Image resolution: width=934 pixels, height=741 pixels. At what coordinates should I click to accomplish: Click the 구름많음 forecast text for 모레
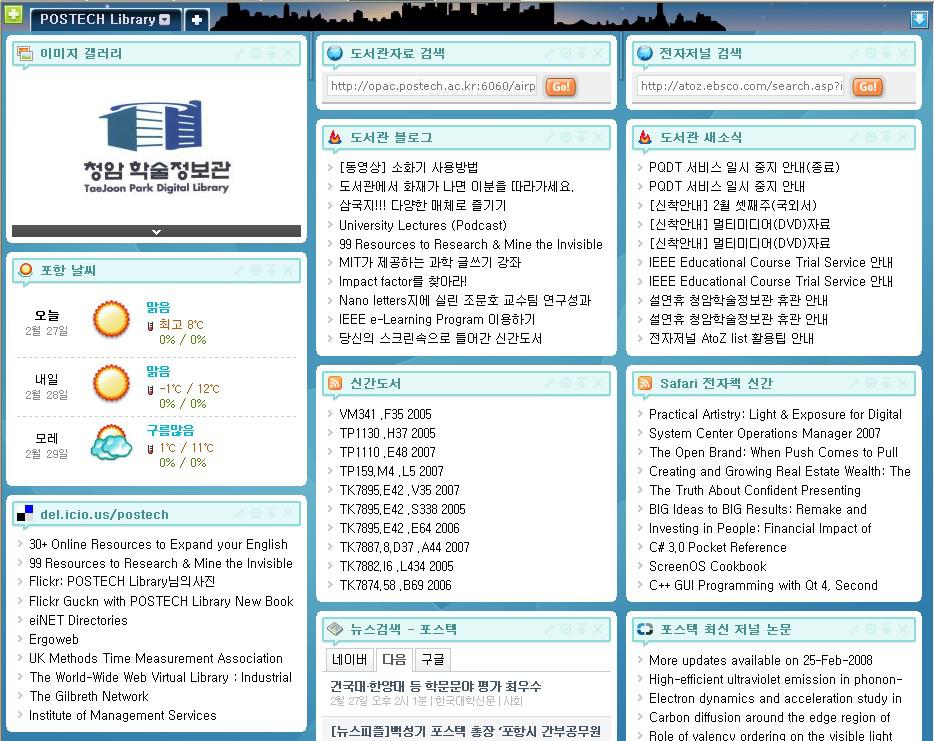(x=170, y=430)
